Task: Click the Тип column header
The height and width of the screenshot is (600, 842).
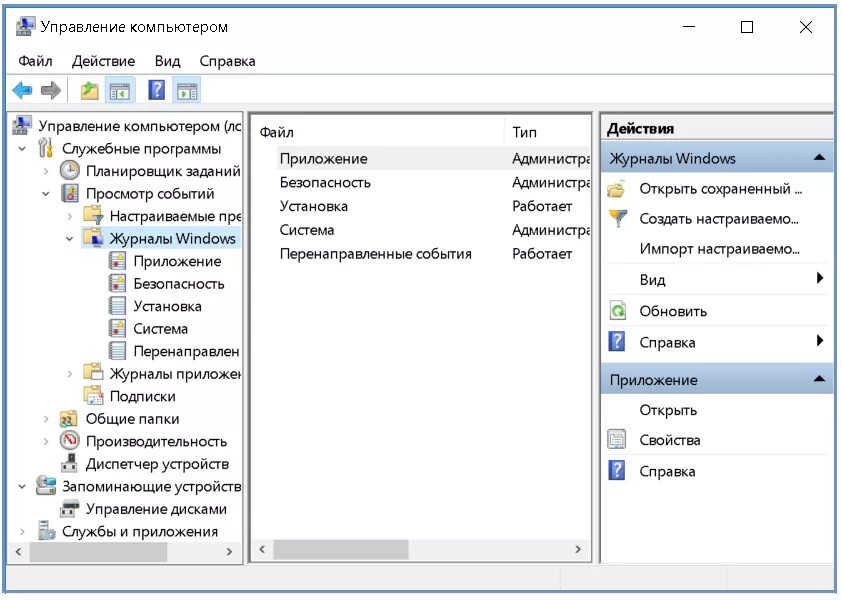Action: pyautogui.click(x=548, y=132)
